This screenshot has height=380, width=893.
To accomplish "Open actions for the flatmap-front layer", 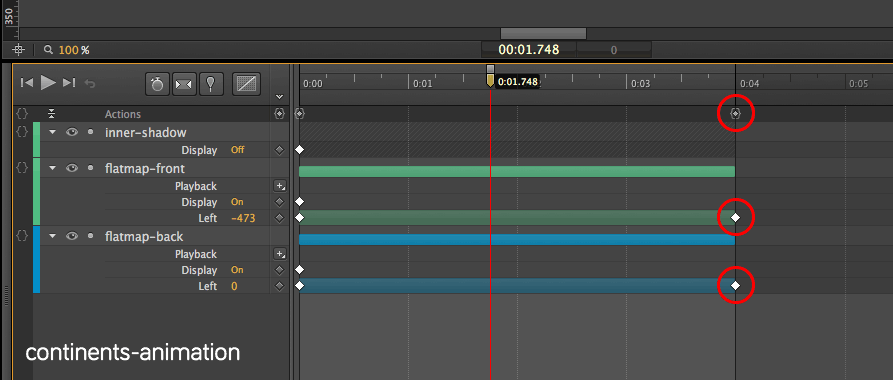I will (22, 168).
